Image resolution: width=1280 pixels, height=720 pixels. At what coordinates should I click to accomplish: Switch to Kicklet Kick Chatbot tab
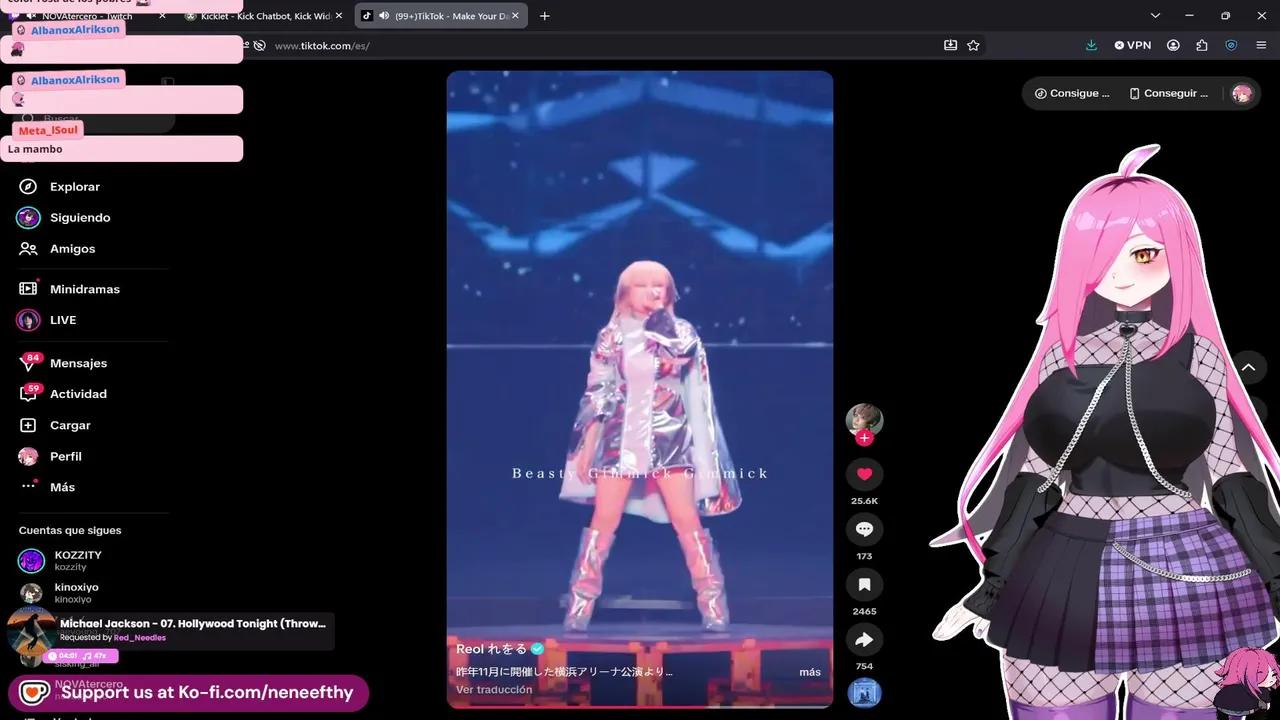(265, 16)
